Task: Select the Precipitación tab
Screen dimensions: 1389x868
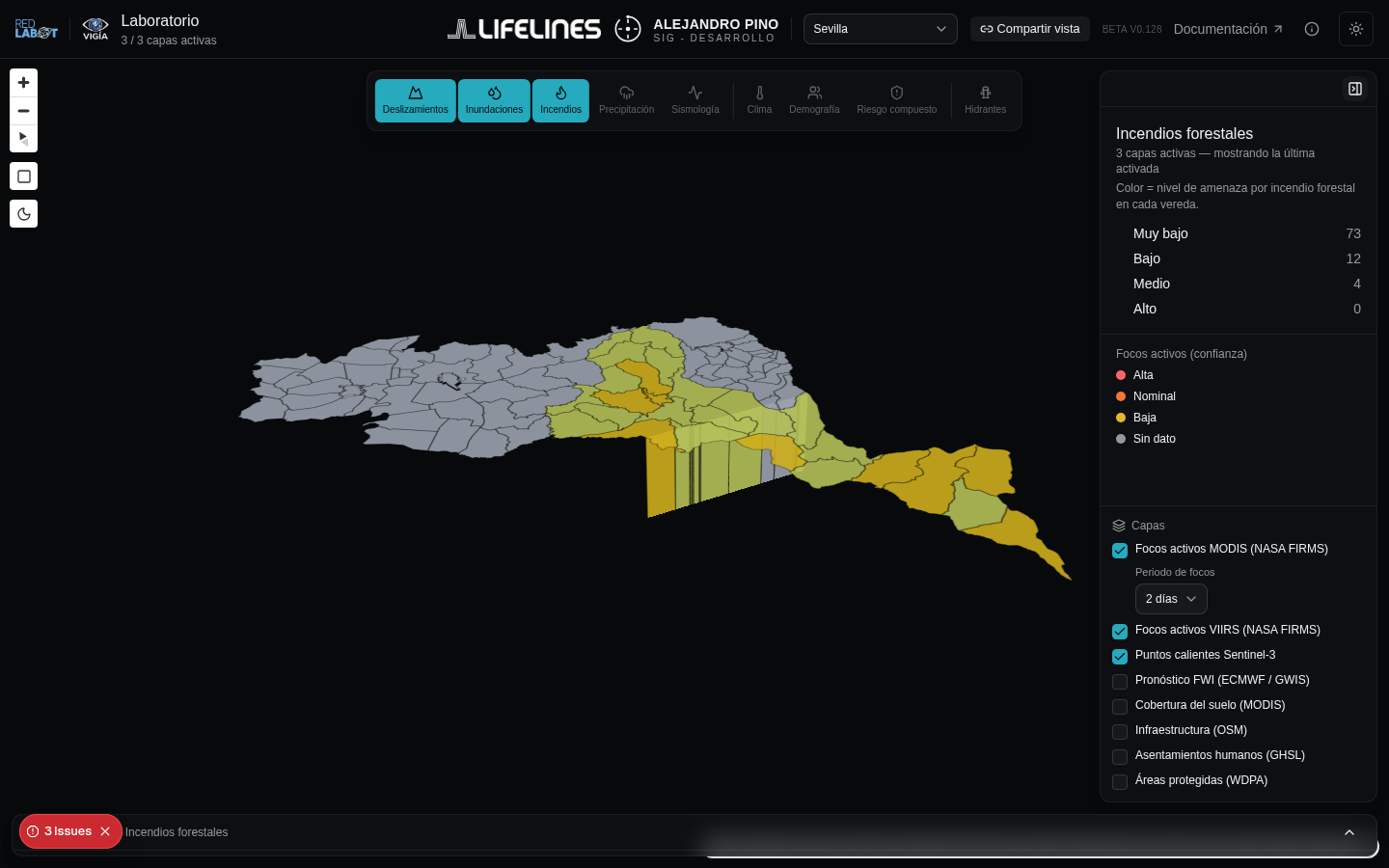Action: click(627, 100)
